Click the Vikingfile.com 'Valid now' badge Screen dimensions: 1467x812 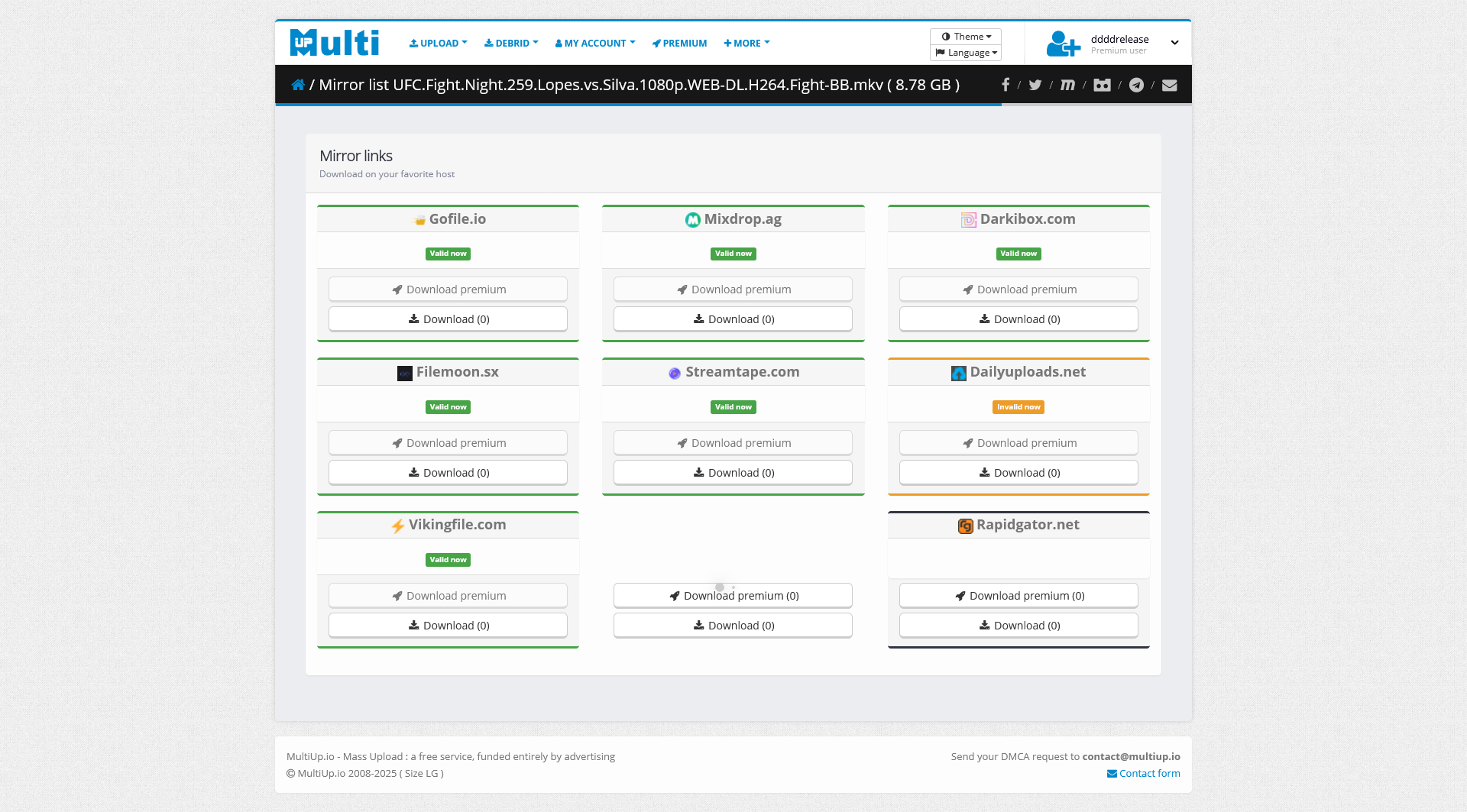coord(448,560)
